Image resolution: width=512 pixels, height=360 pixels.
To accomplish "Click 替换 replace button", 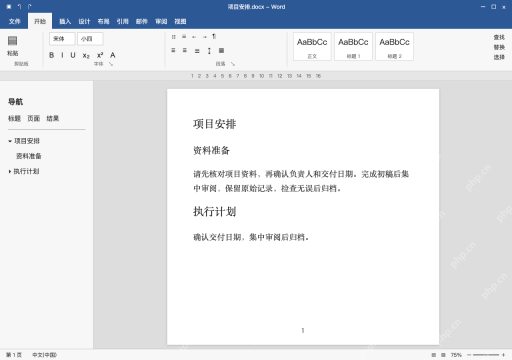I will tap(499, 47).
